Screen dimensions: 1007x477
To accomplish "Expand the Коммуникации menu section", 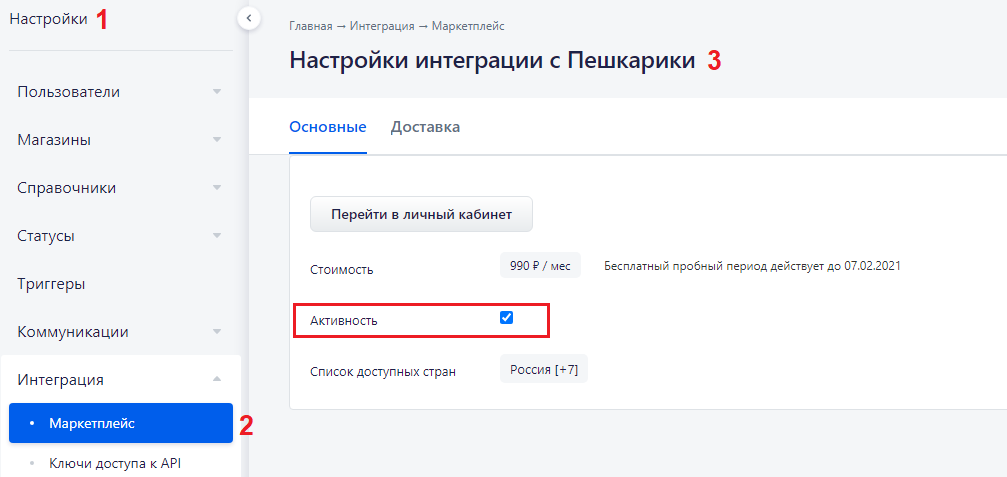I will 121,332.
